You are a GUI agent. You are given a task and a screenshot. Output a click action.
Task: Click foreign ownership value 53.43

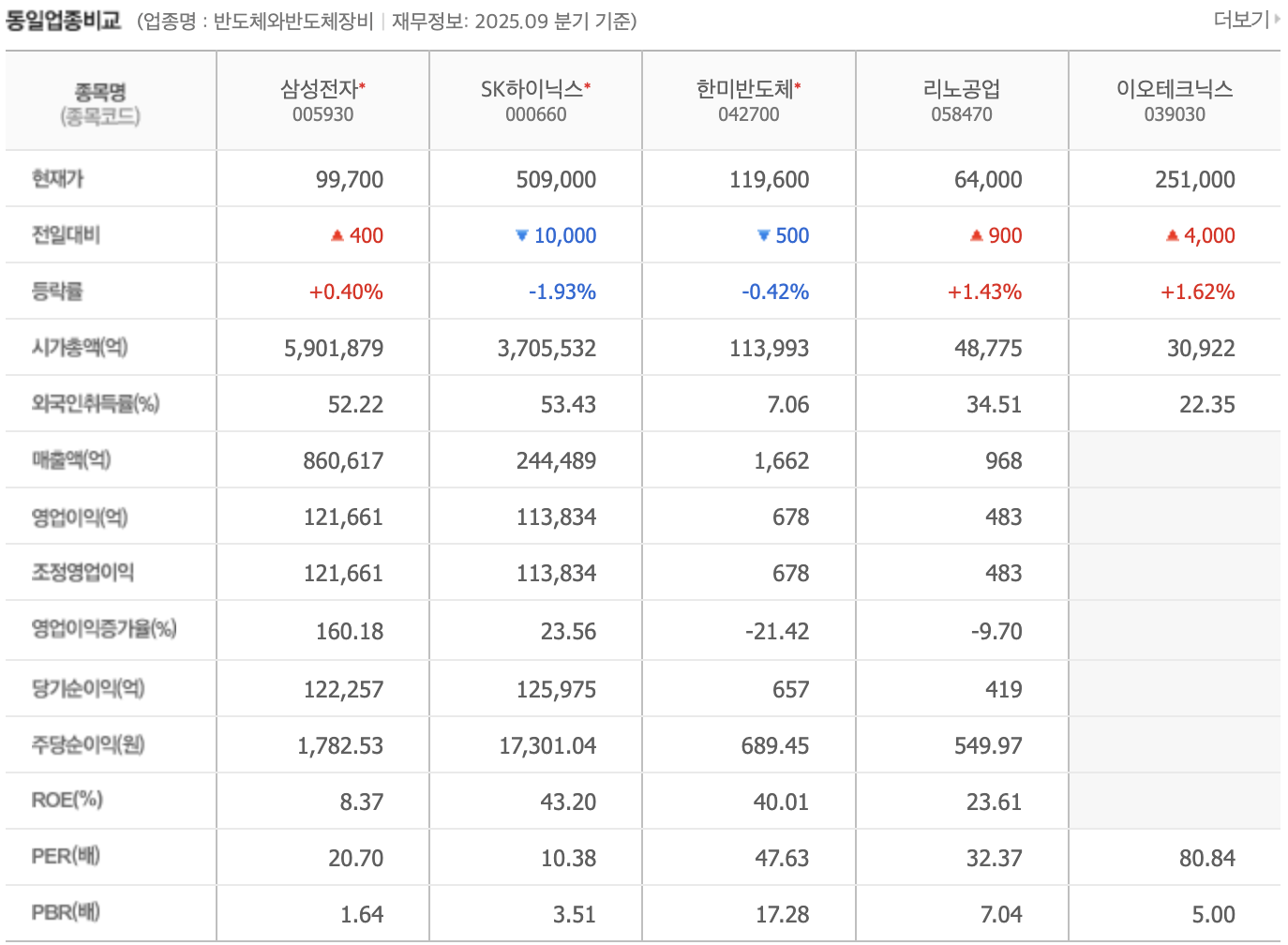pos(568,404)
